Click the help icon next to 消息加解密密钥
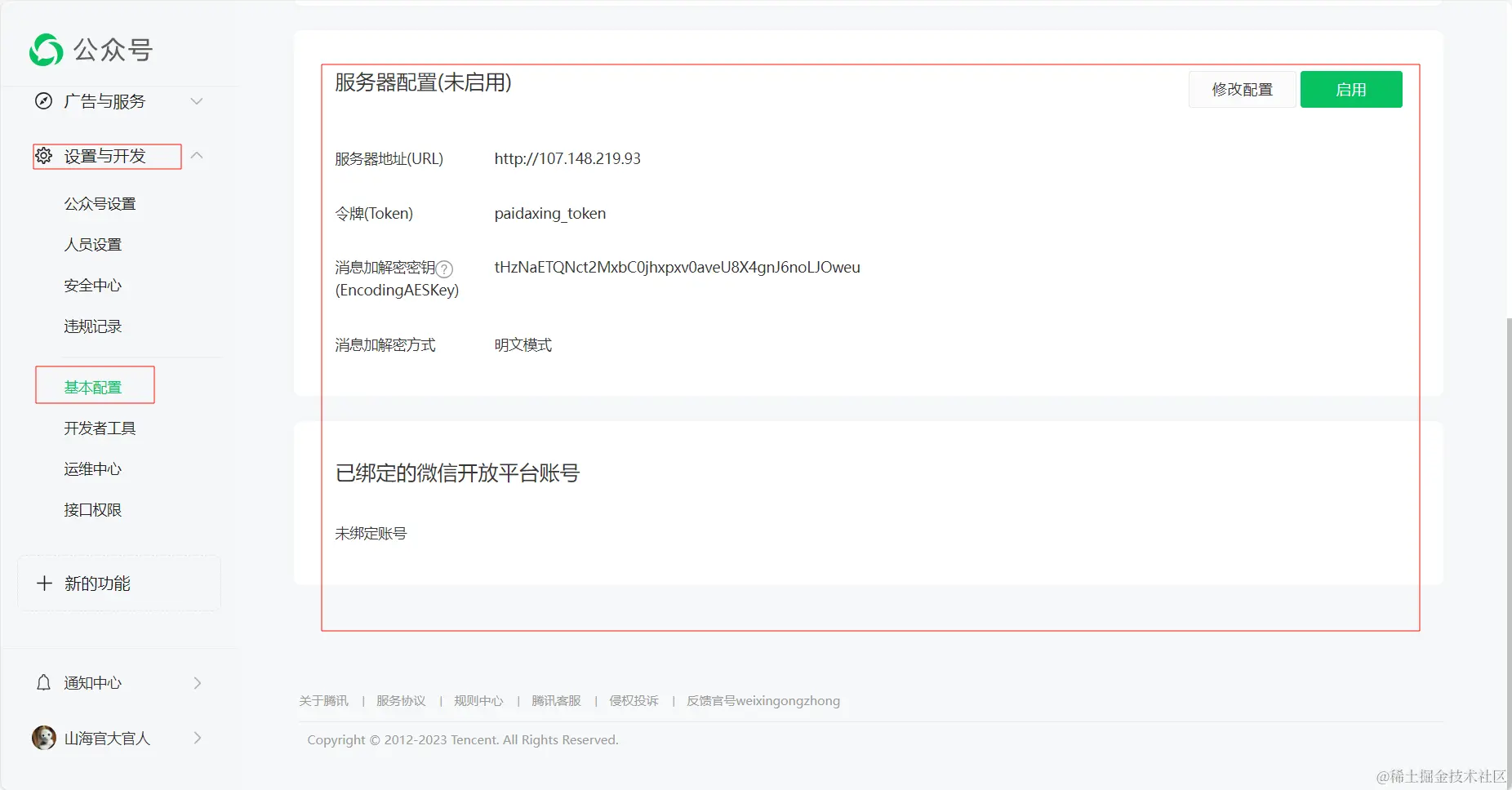This screenshot has width=1512, height=790. (444, 269)
